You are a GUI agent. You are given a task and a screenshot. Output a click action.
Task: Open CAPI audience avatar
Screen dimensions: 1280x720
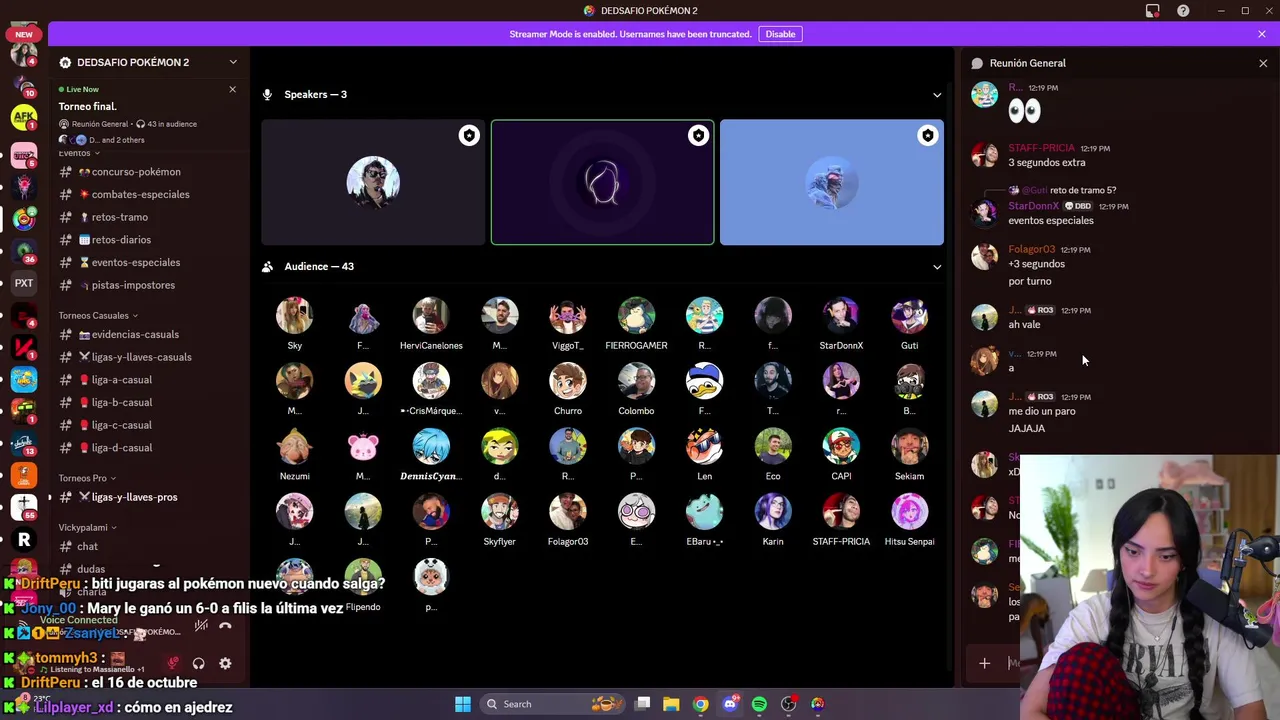841,447
